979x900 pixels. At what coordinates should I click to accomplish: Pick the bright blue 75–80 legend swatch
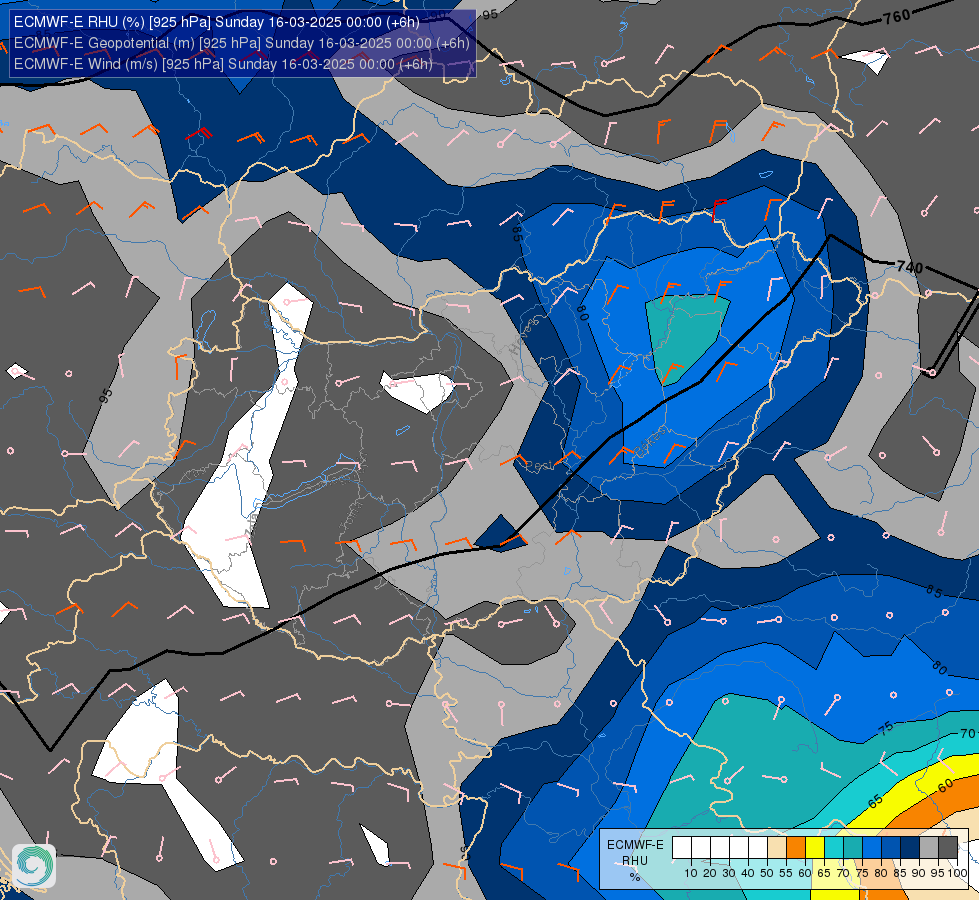tap(872, 847)
